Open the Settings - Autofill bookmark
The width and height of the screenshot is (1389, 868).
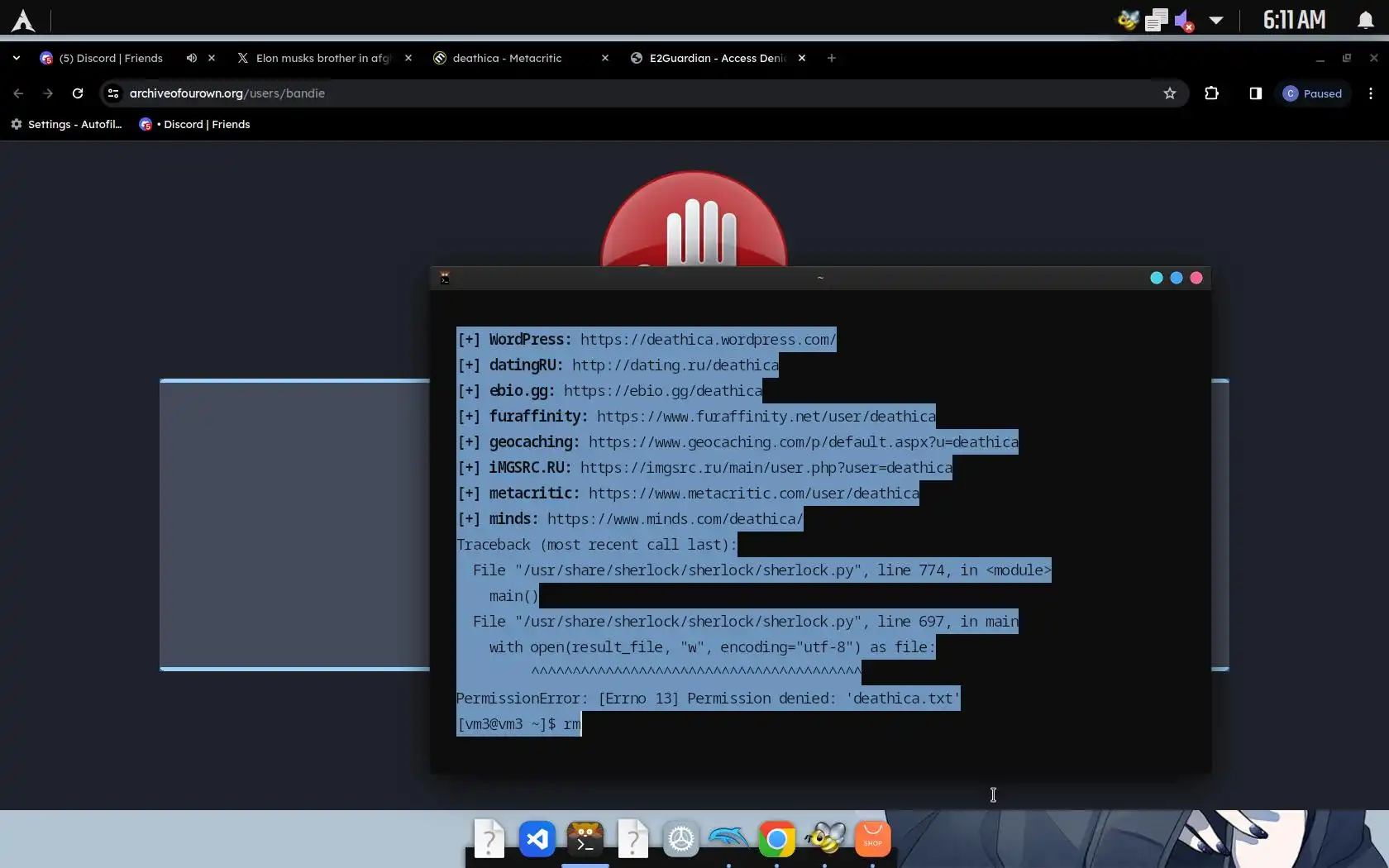click(x=66, y=124)
